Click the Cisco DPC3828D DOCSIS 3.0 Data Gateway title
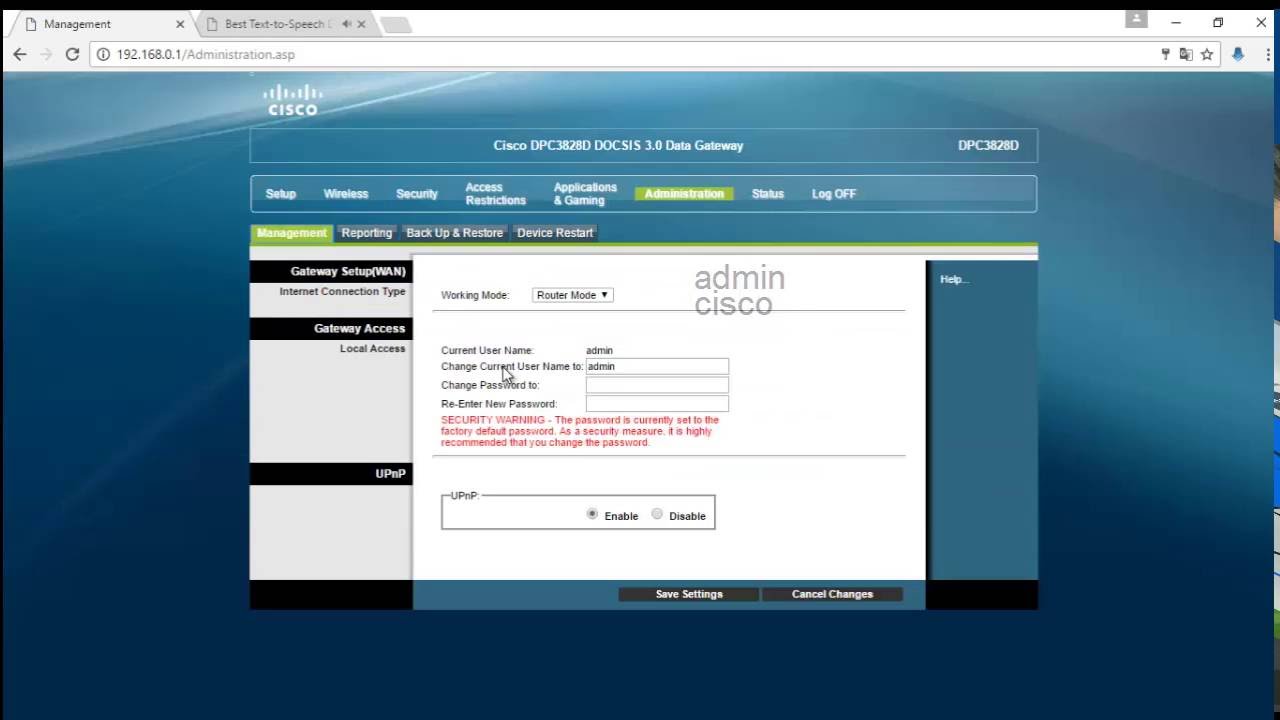The width and height of the screenshot is (1280, 720). point(618,145)
